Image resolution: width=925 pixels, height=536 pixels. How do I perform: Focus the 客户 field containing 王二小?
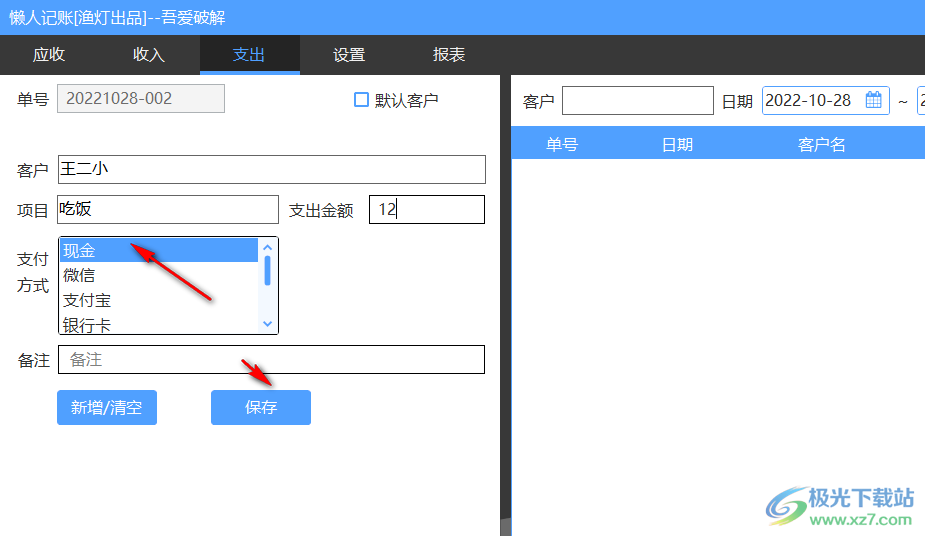point(272,170)
